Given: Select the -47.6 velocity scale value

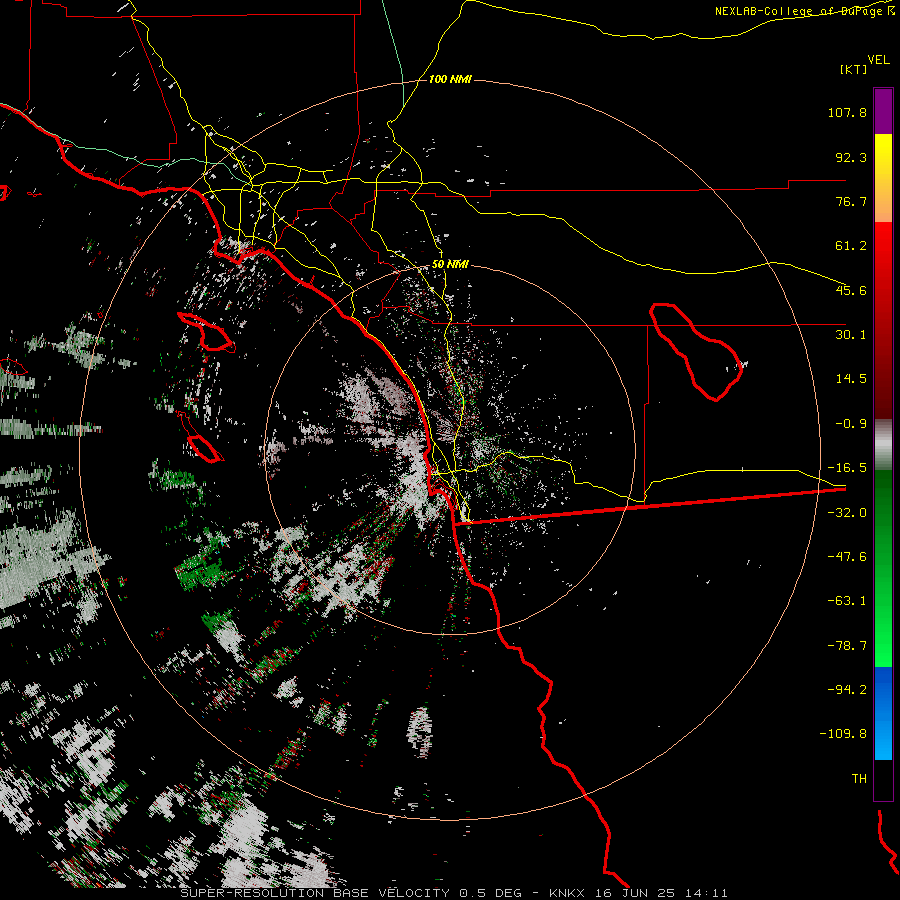Looking at the screenshot, I should [847, 557].
